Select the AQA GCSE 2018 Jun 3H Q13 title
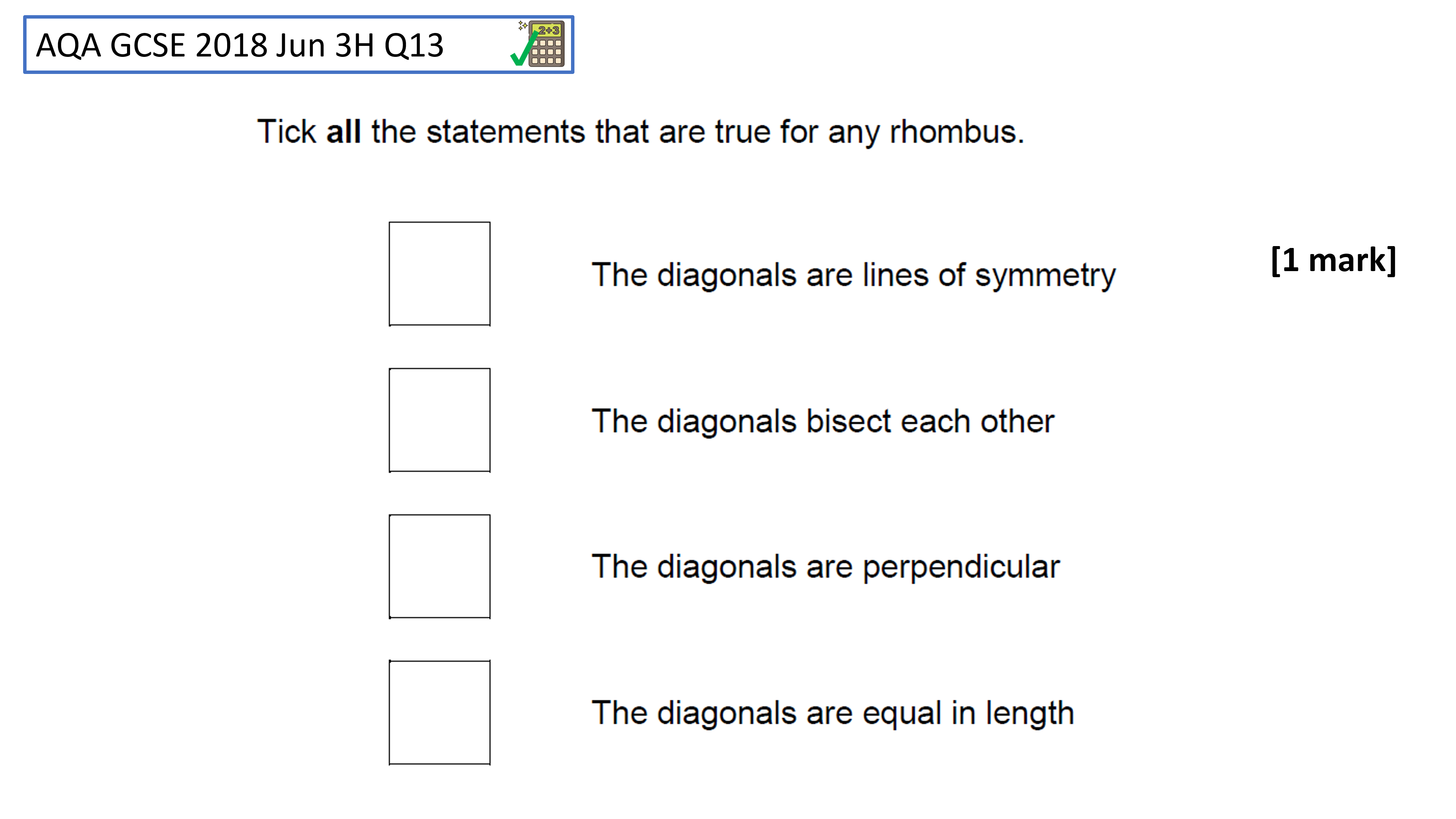This screenshot has height=819, width=1456. [x=240, y=45]
